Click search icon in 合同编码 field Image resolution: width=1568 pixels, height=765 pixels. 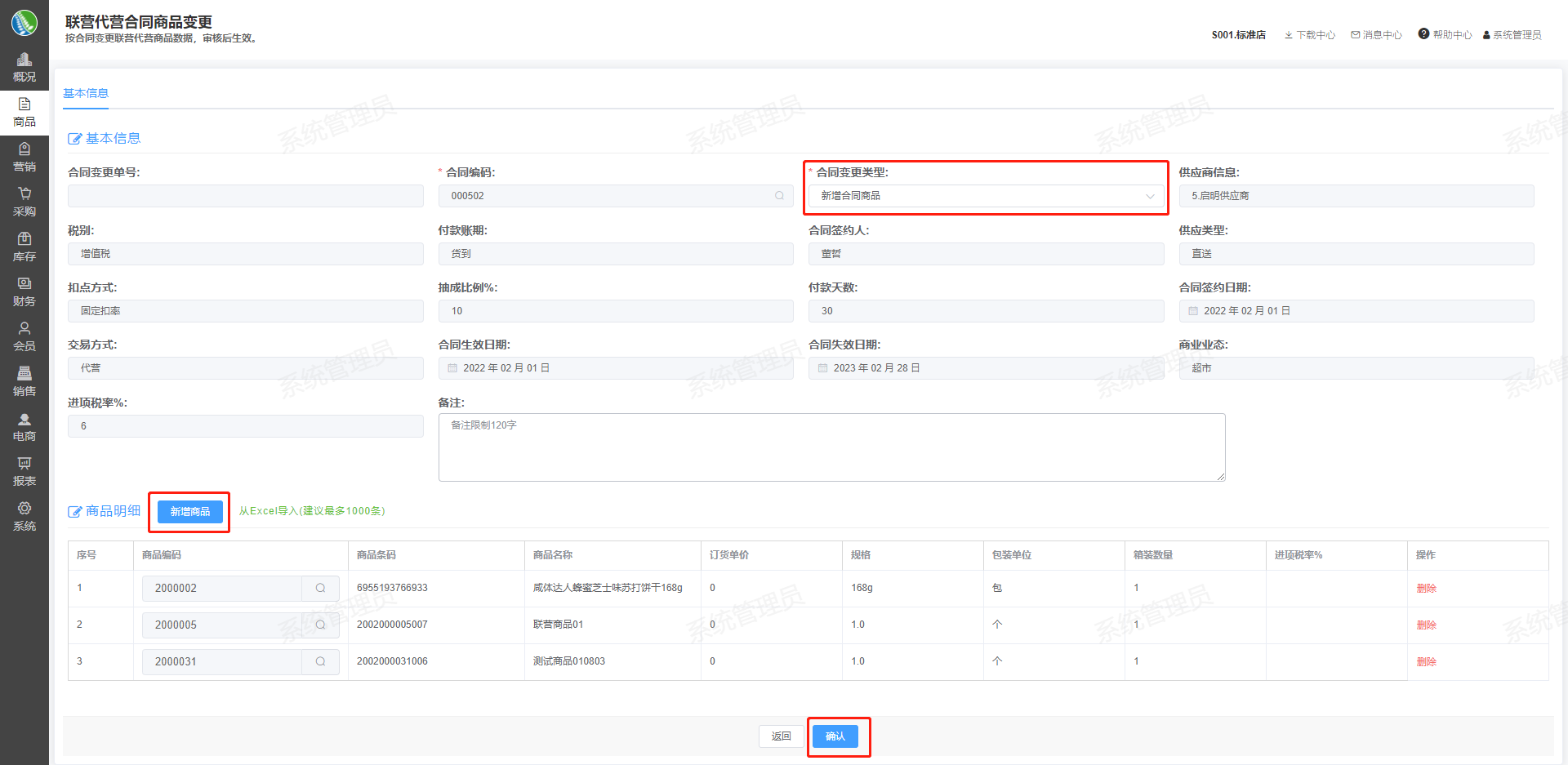[x=779, y=196]
